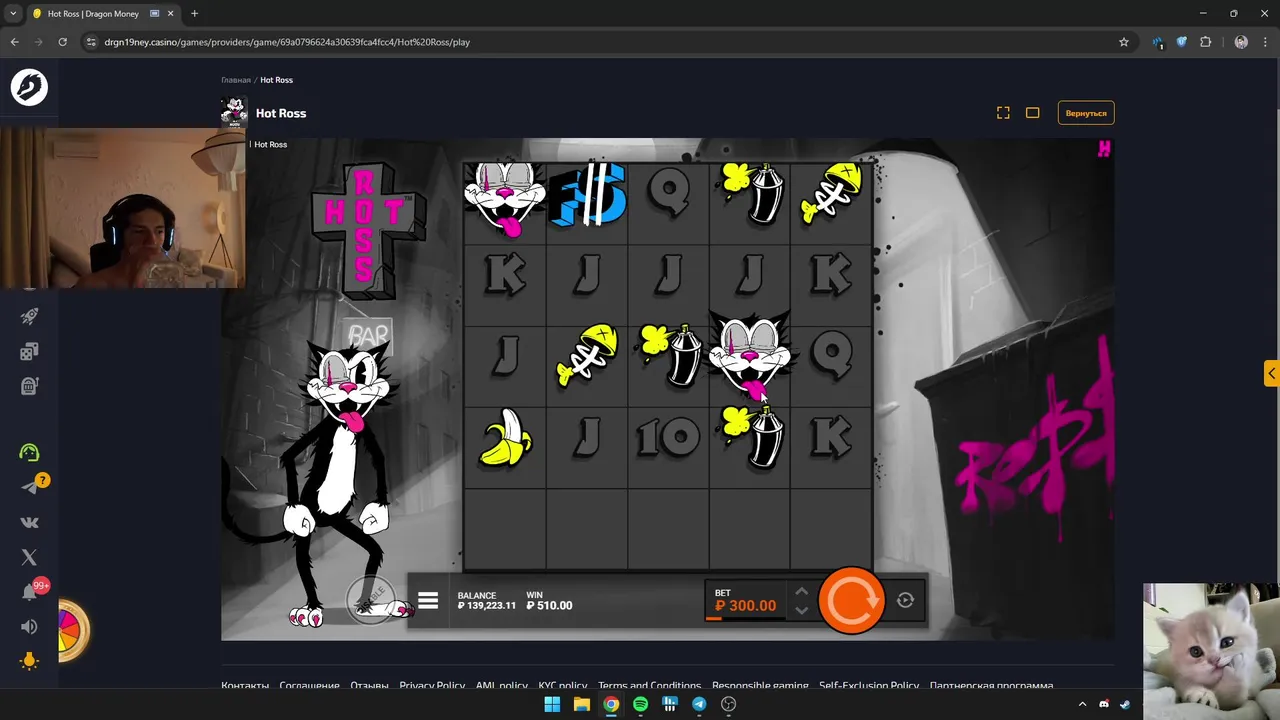Open the Контакты footer link
Screen dimensions: 1280x720
(x=245, y=686)
